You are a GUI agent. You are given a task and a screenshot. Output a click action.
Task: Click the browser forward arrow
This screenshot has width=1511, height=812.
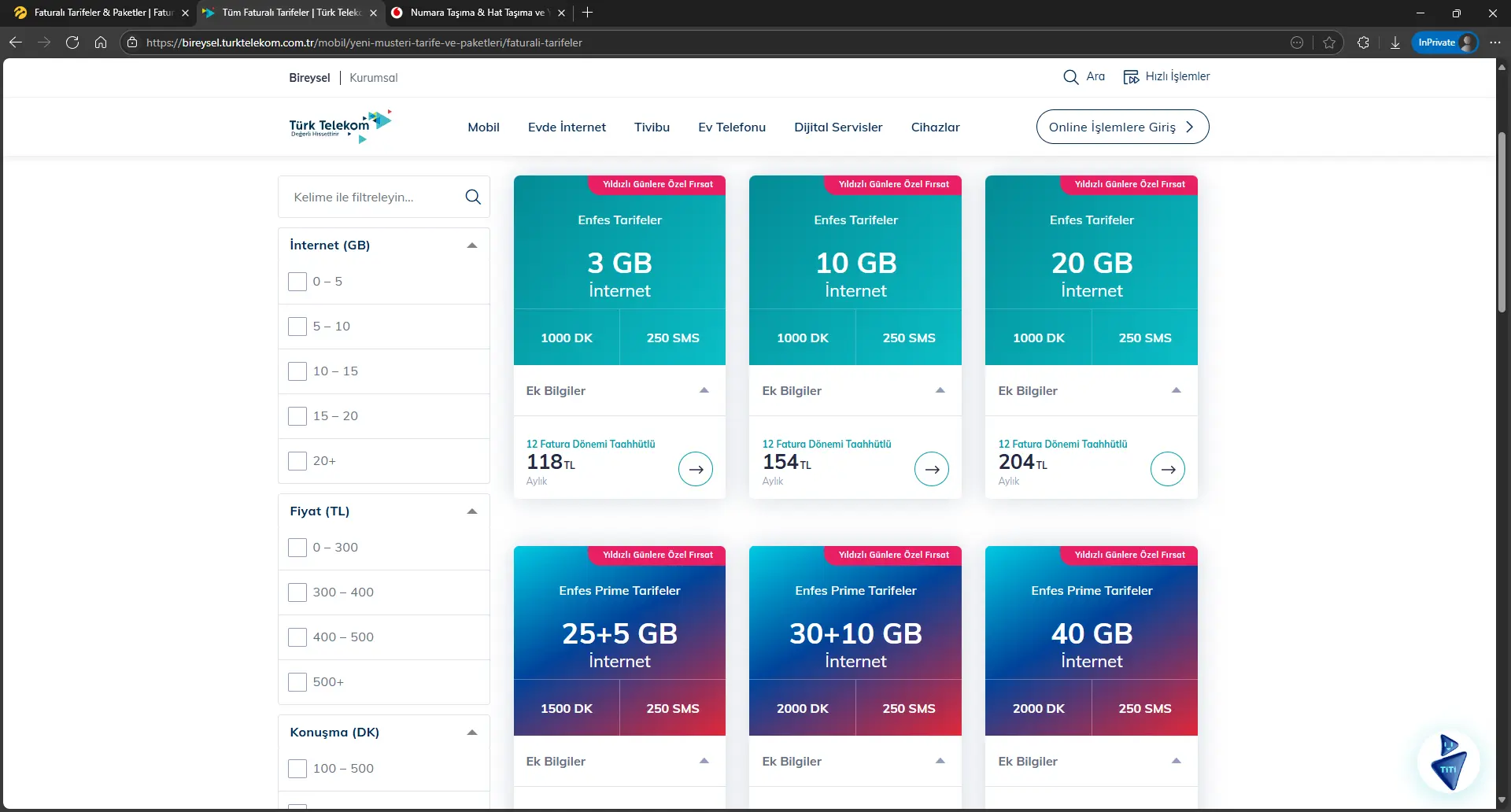point(44,42)
